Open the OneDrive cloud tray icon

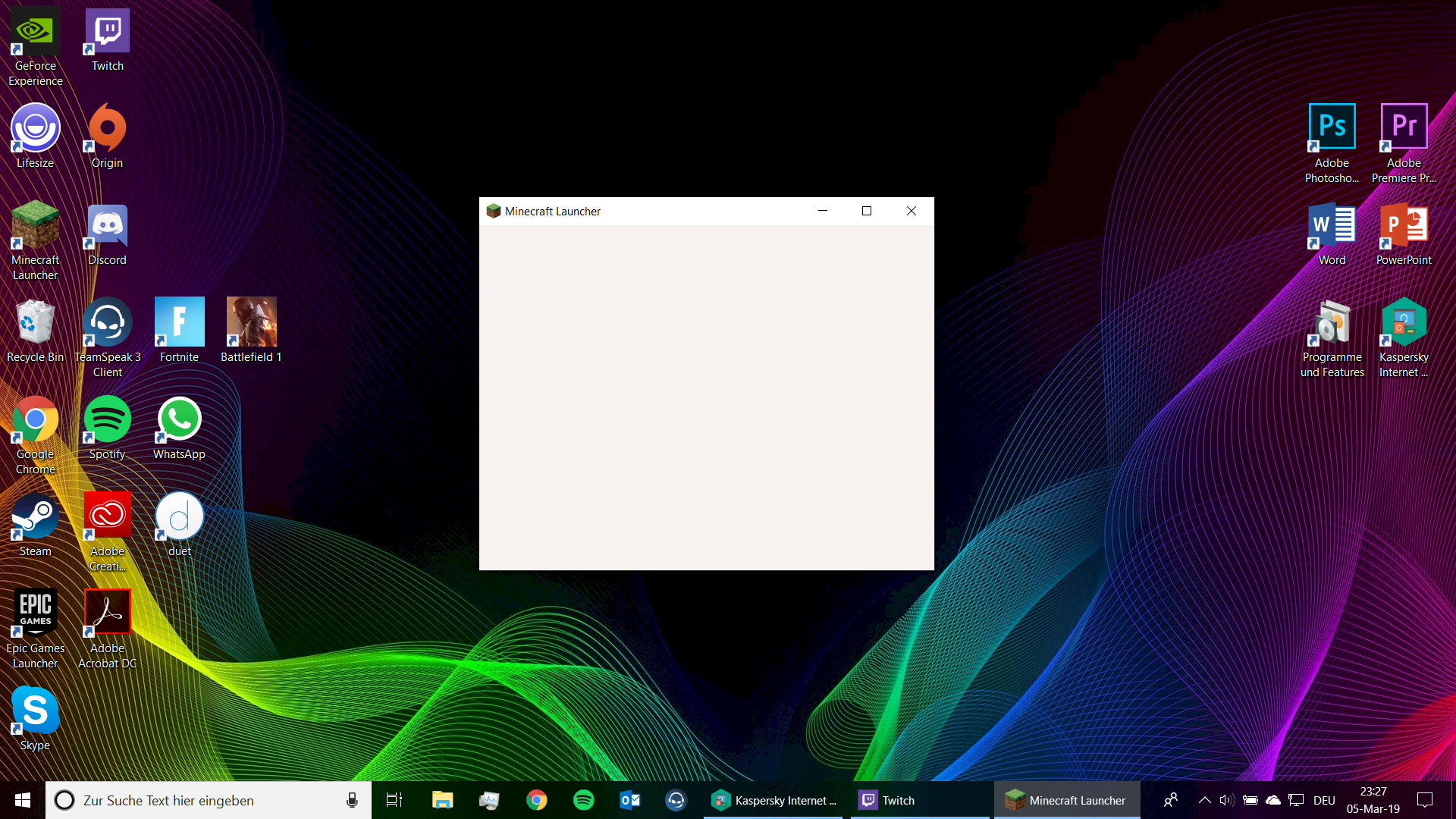click(1273, 800)
